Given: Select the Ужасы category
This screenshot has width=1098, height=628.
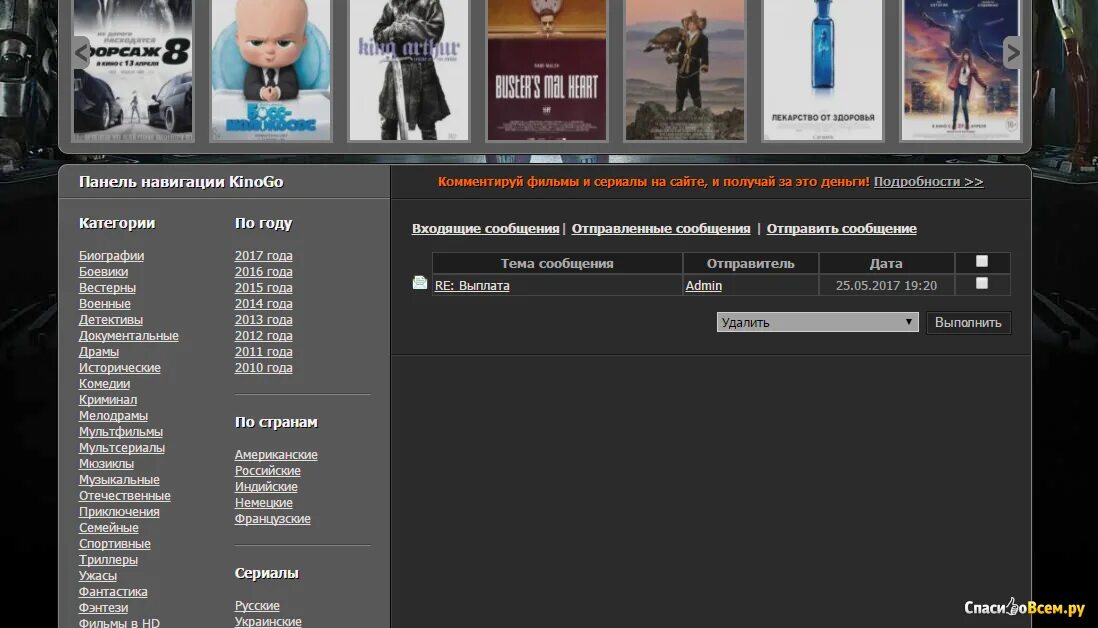Looking at the screenshot, I should click(97, 575).
